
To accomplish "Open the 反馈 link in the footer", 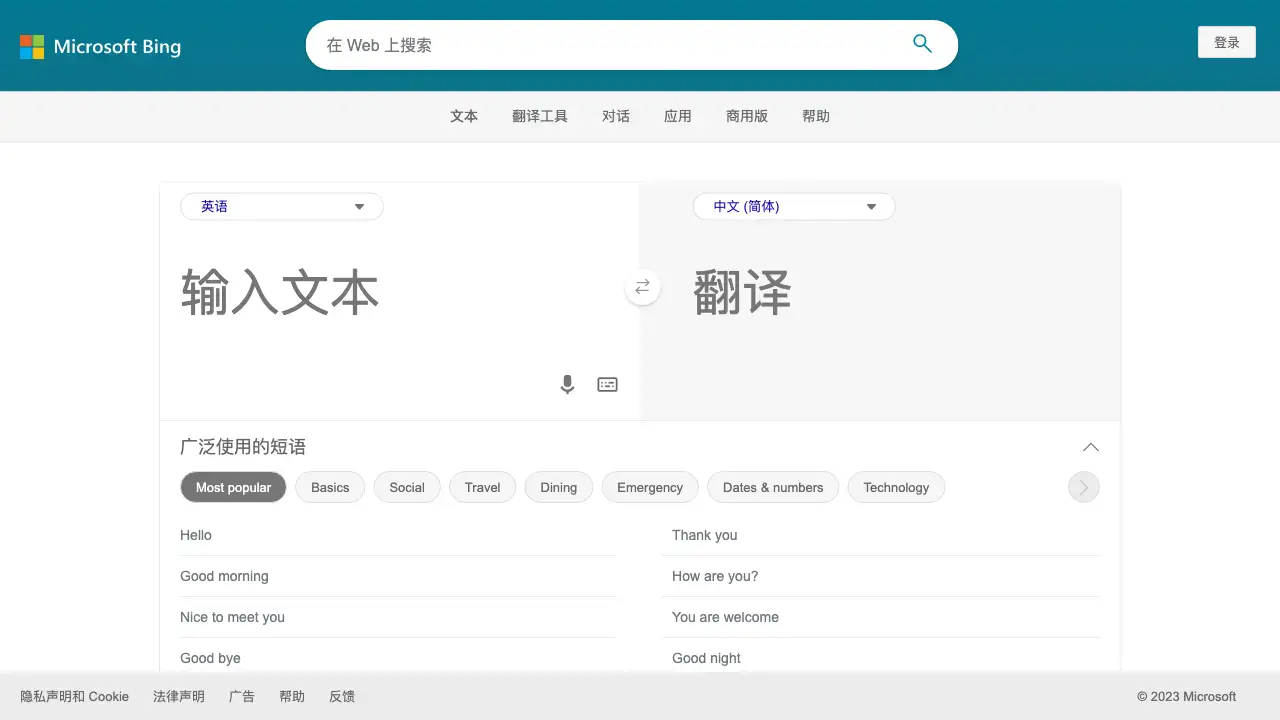I will 342,696.
